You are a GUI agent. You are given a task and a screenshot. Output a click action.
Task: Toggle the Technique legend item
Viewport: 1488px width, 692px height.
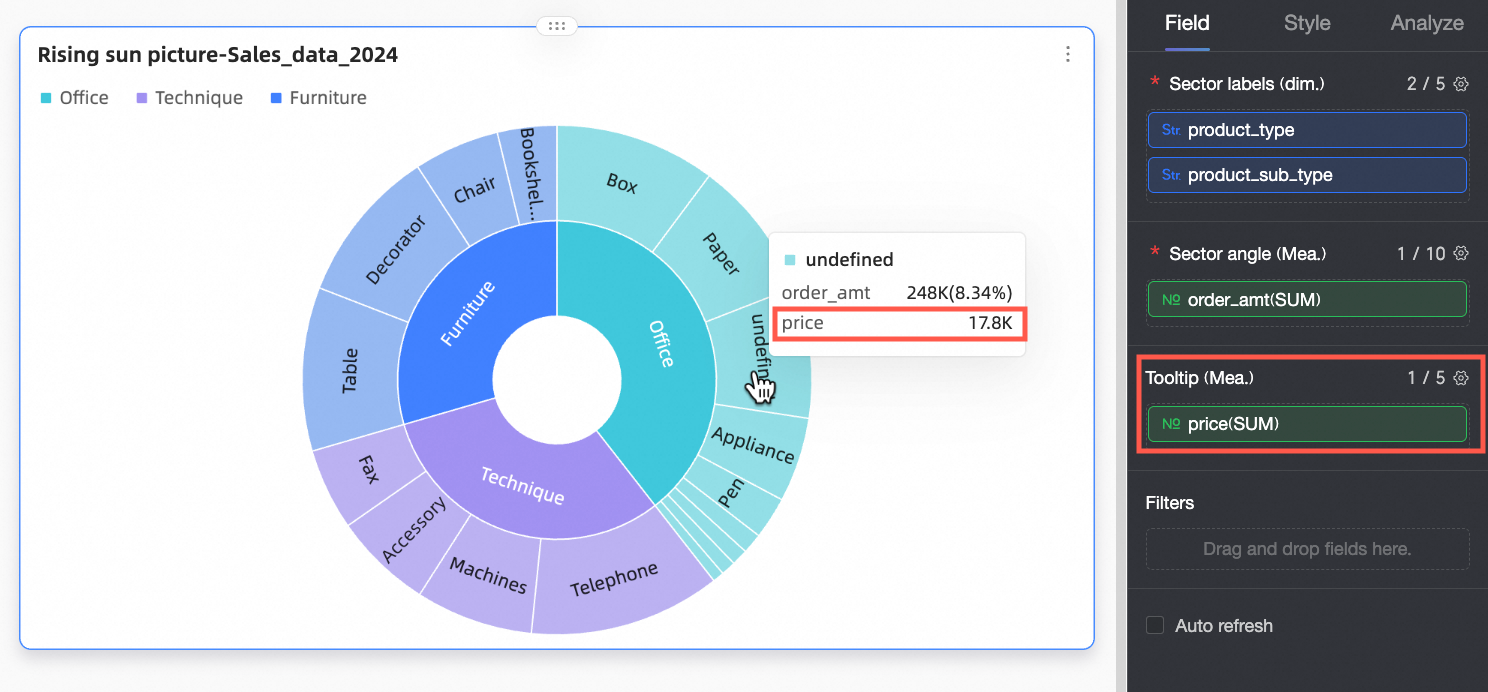(x=189, y=98)
